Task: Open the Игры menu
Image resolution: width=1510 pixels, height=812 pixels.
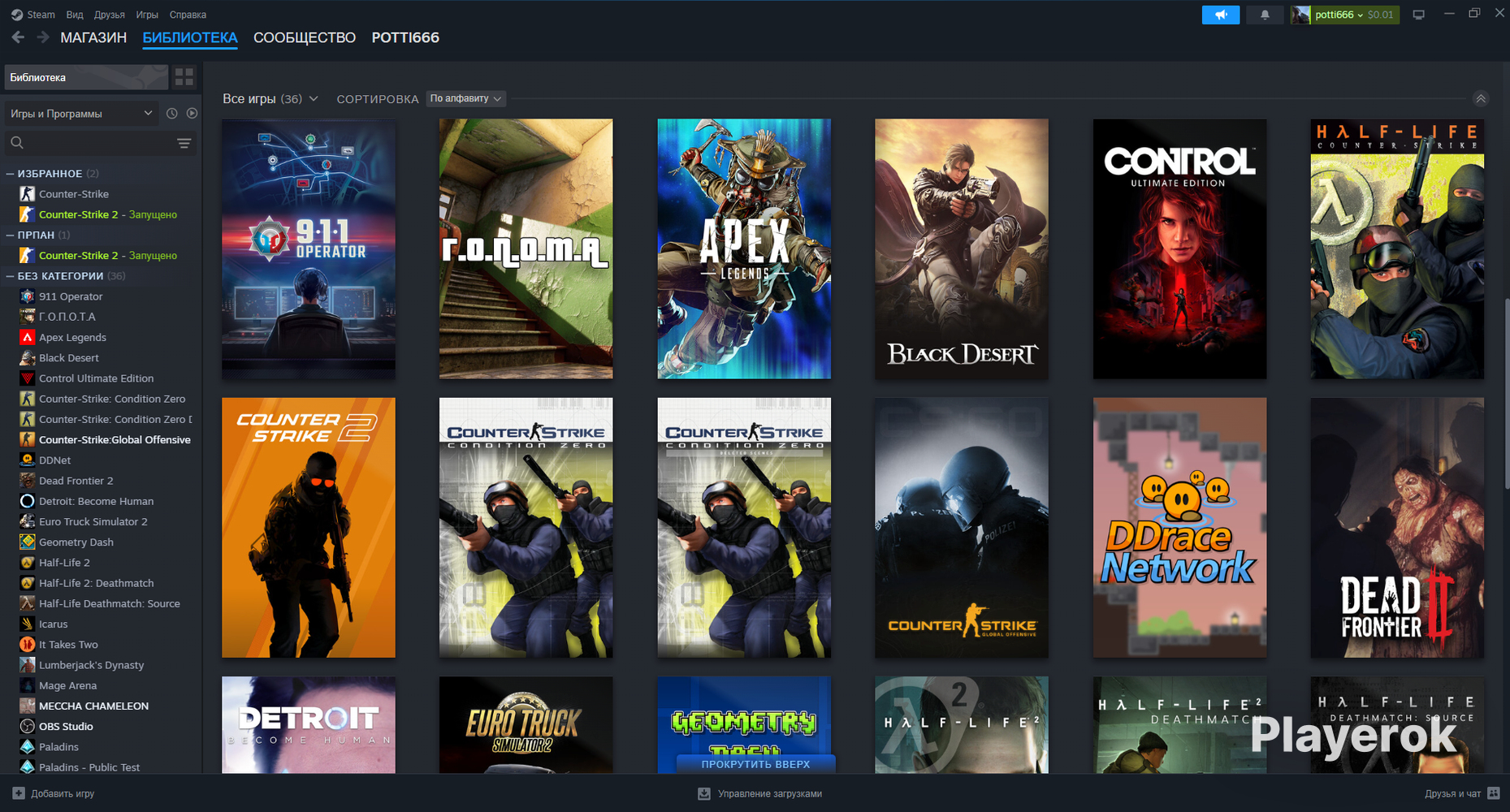Action: tap(147, 15)
